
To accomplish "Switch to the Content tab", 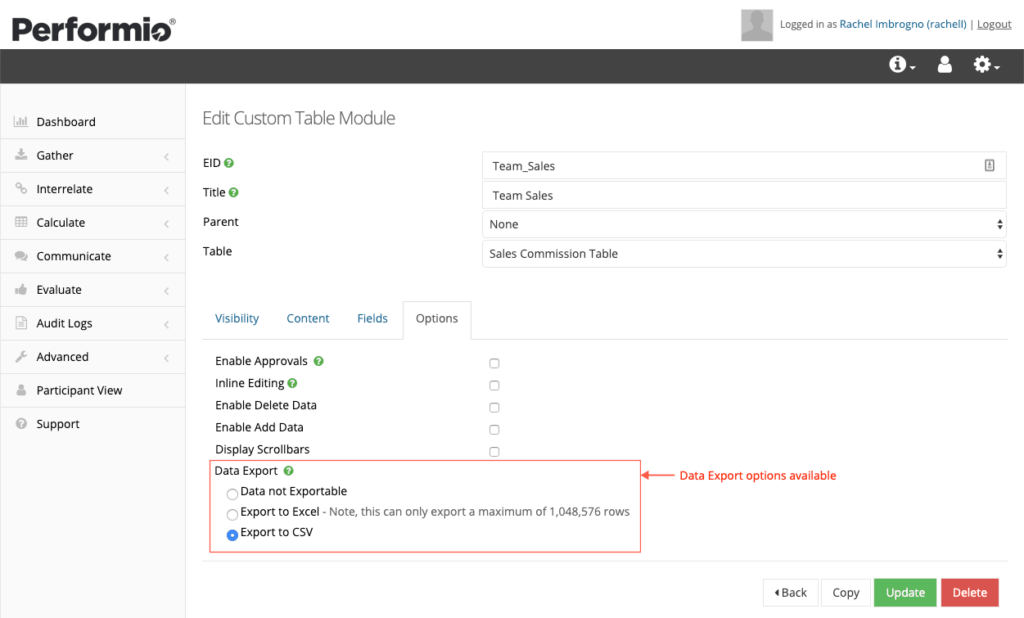I will pos(308,318).
